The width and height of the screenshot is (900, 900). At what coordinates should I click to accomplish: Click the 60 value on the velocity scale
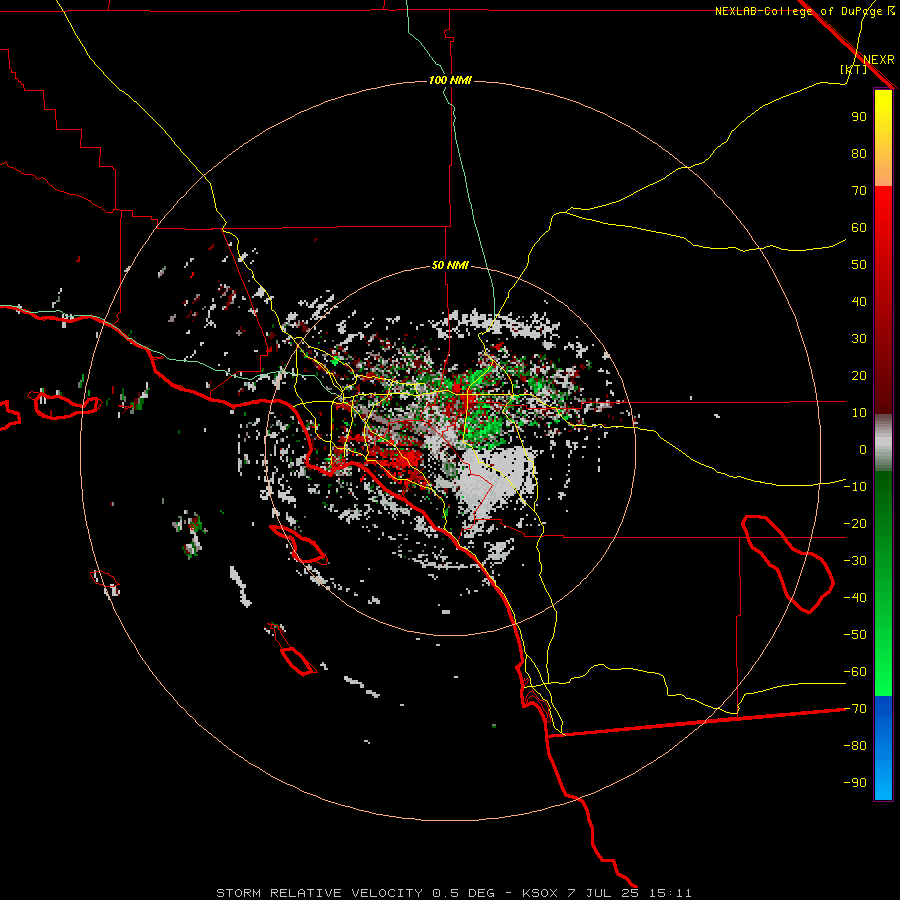click(x=859, y=228)
